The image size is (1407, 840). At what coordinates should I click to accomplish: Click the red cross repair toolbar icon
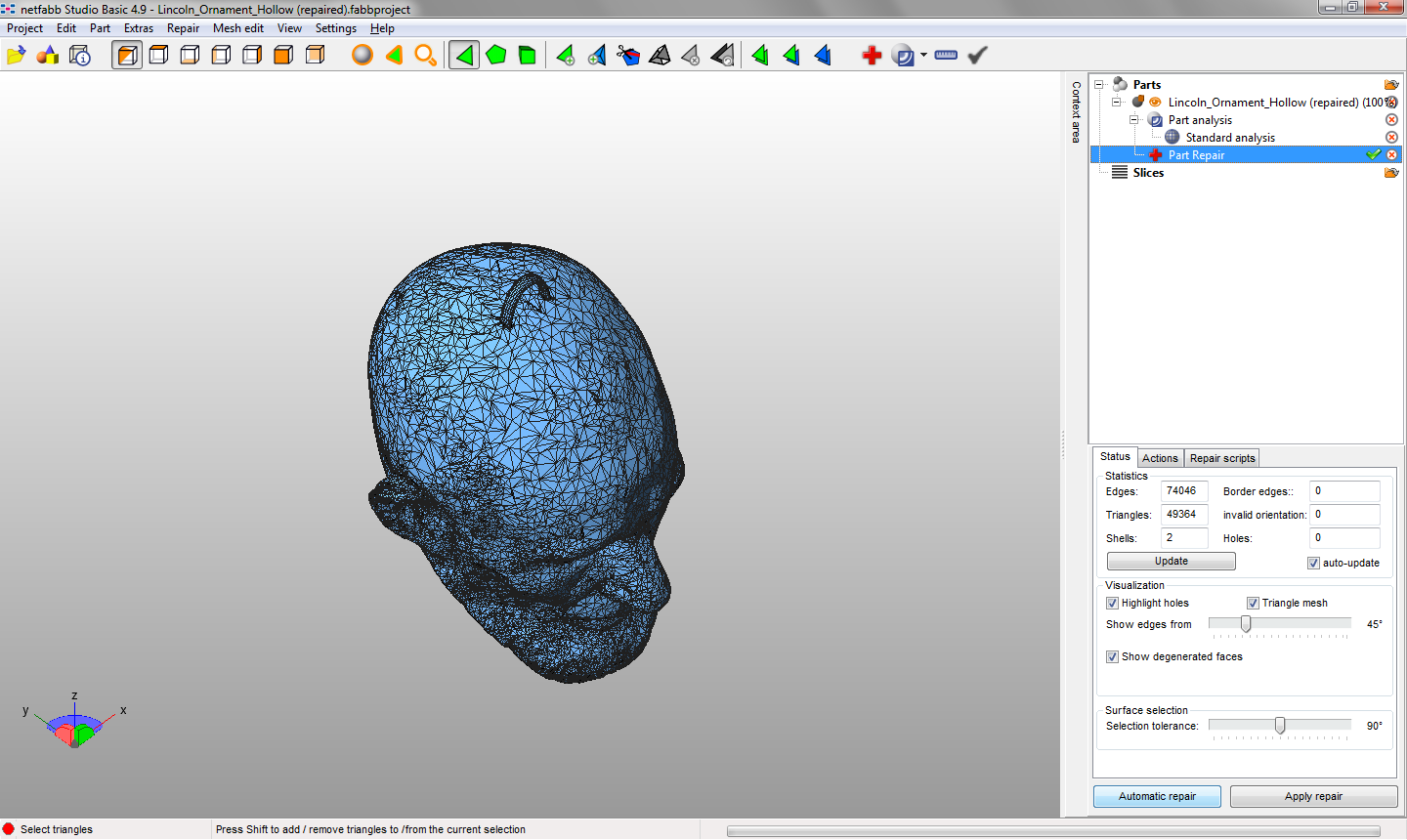tap(872, 56)
